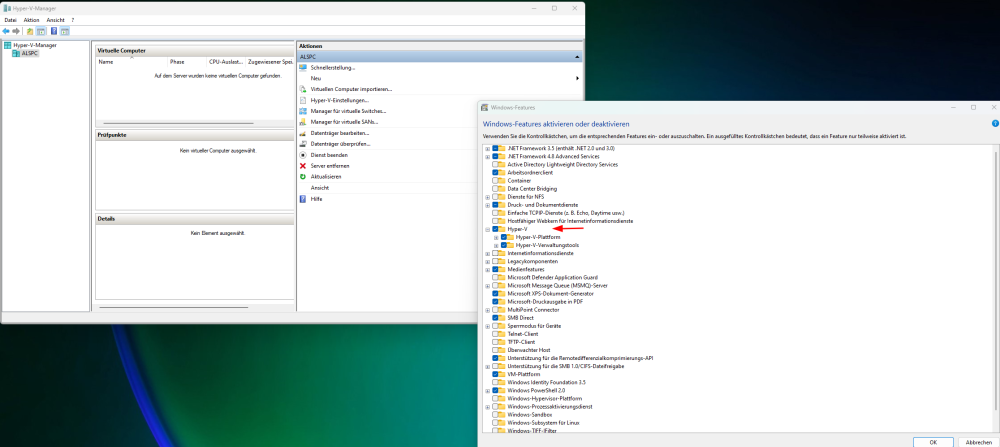Click the red X Server entfernen icon
Screen dimensions: 1000x447
[304, 166]
